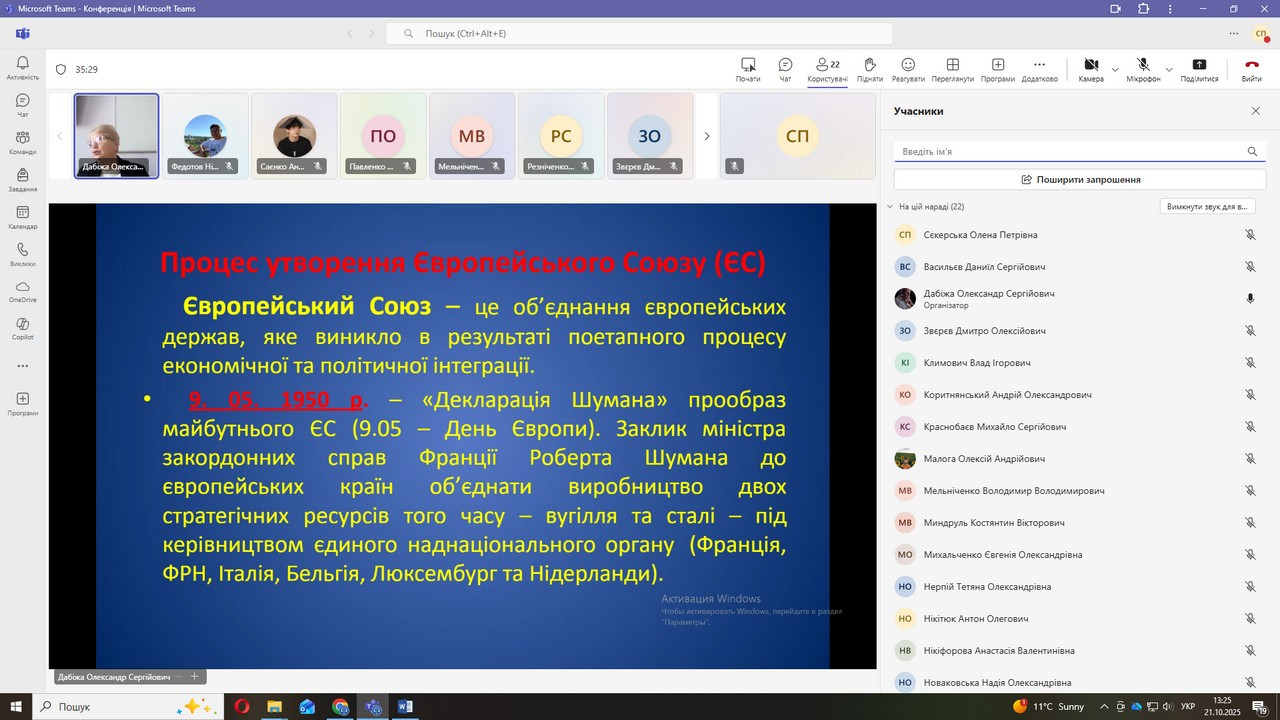Click the red Leave (Вийти) button

[1251, 68]
